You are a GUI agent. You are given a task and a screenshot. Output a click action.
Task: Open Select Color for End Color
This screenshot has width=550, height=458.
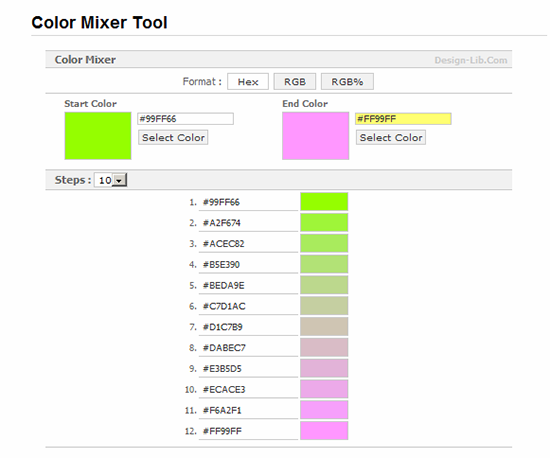click(x=391, y=137)
